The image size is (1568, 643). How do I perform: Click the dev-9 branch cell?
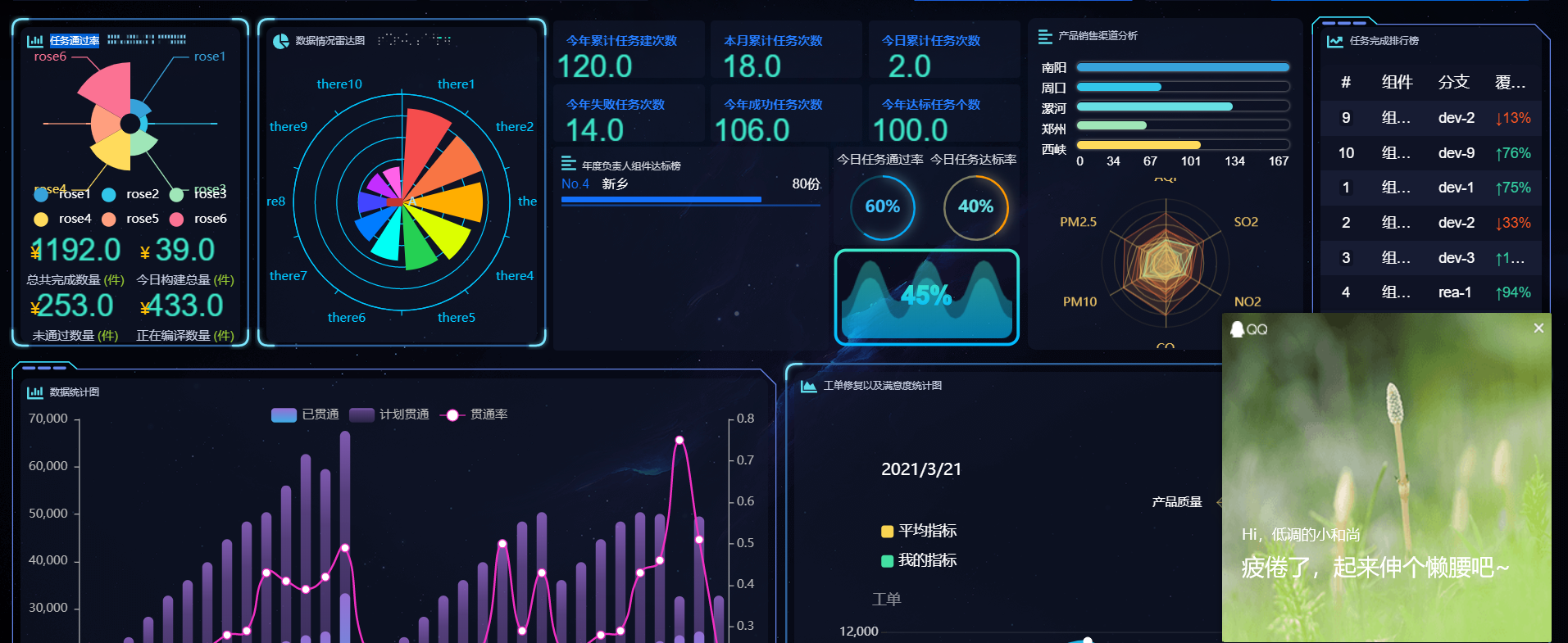tap(1457, 153)
